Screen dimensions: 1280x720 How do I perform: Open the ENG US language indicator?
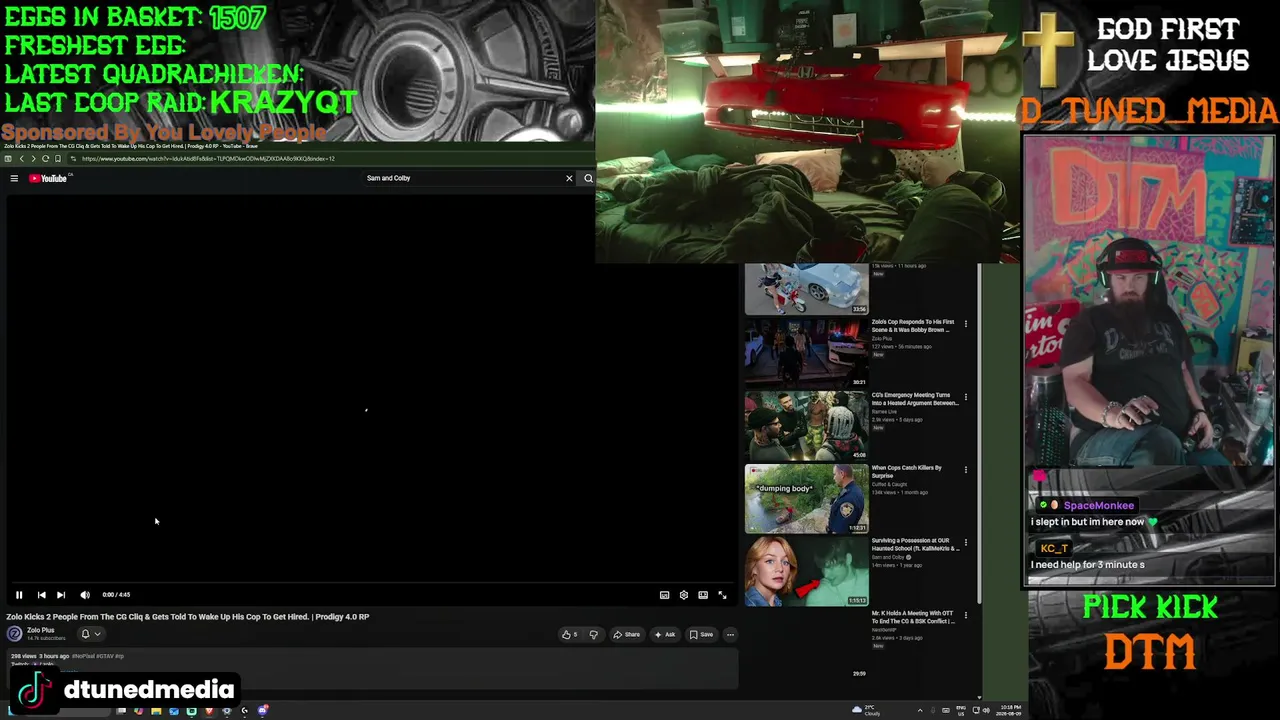pos(961,710)
